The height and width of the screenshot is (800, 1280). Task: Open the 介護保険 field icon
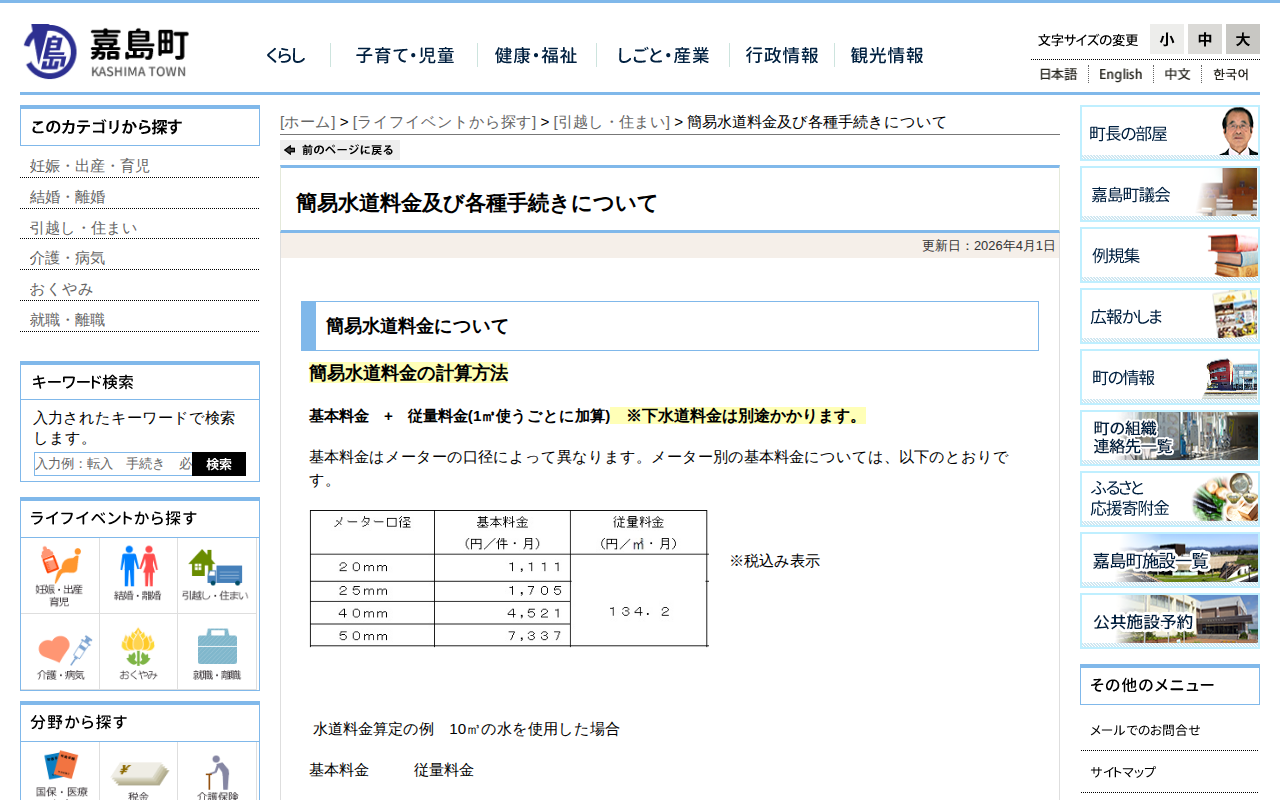(216, 772)
